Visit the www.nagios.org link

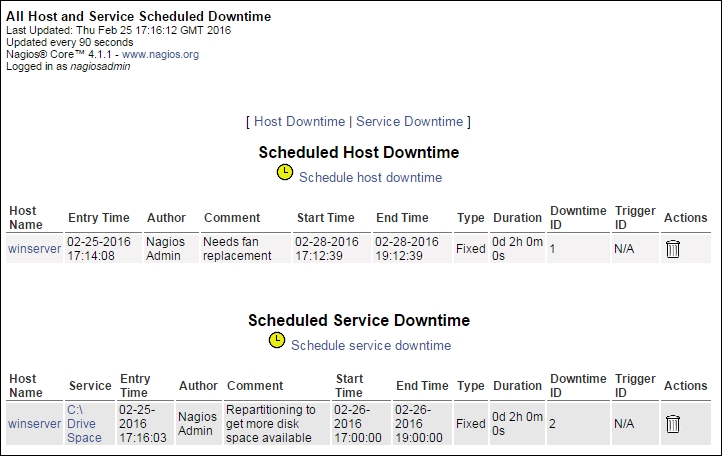click(160, 54)
